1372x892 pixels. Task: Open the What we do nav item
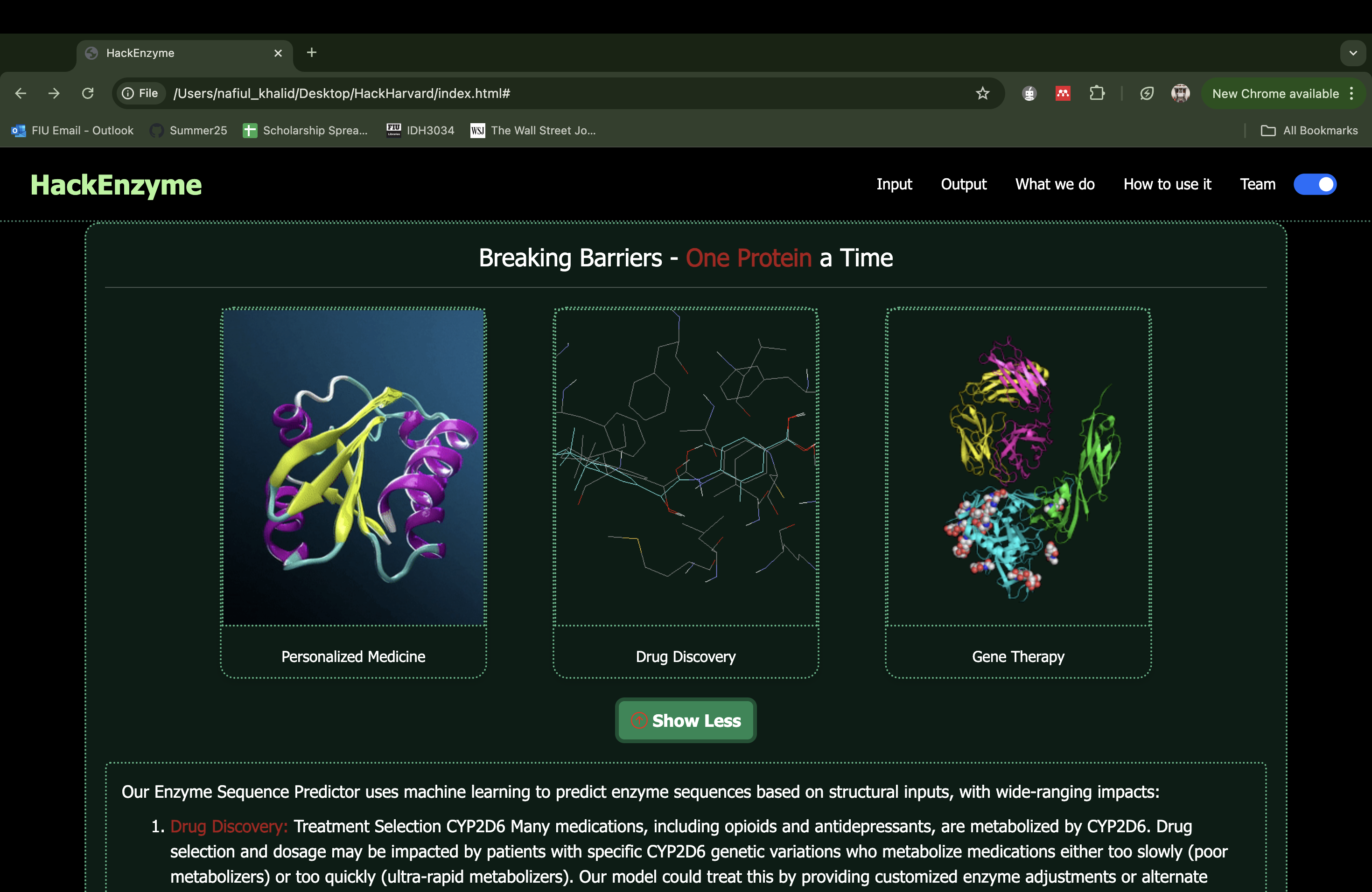(x=1054, y=184)
